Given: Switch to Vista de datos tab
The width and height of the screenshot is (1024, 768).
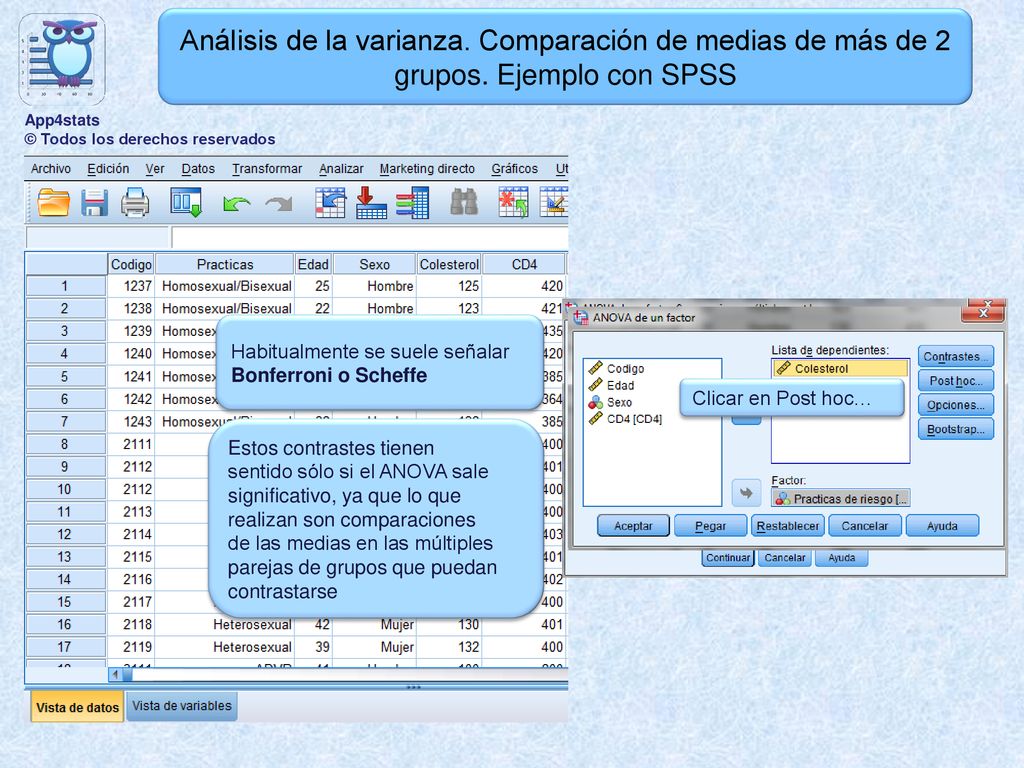Looking at the screenshot, I should (77, 707).
